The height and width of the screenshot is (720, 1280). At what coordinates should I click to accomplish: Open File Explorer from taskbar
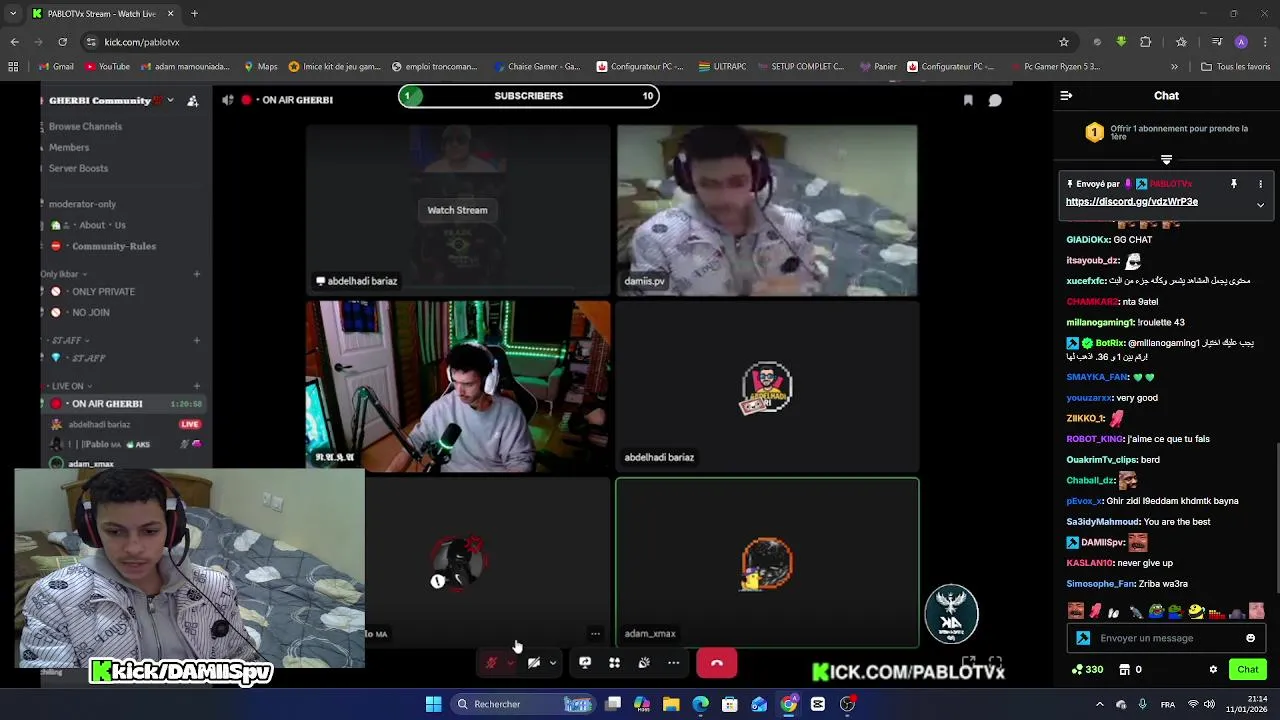click(x=671, y=704)
